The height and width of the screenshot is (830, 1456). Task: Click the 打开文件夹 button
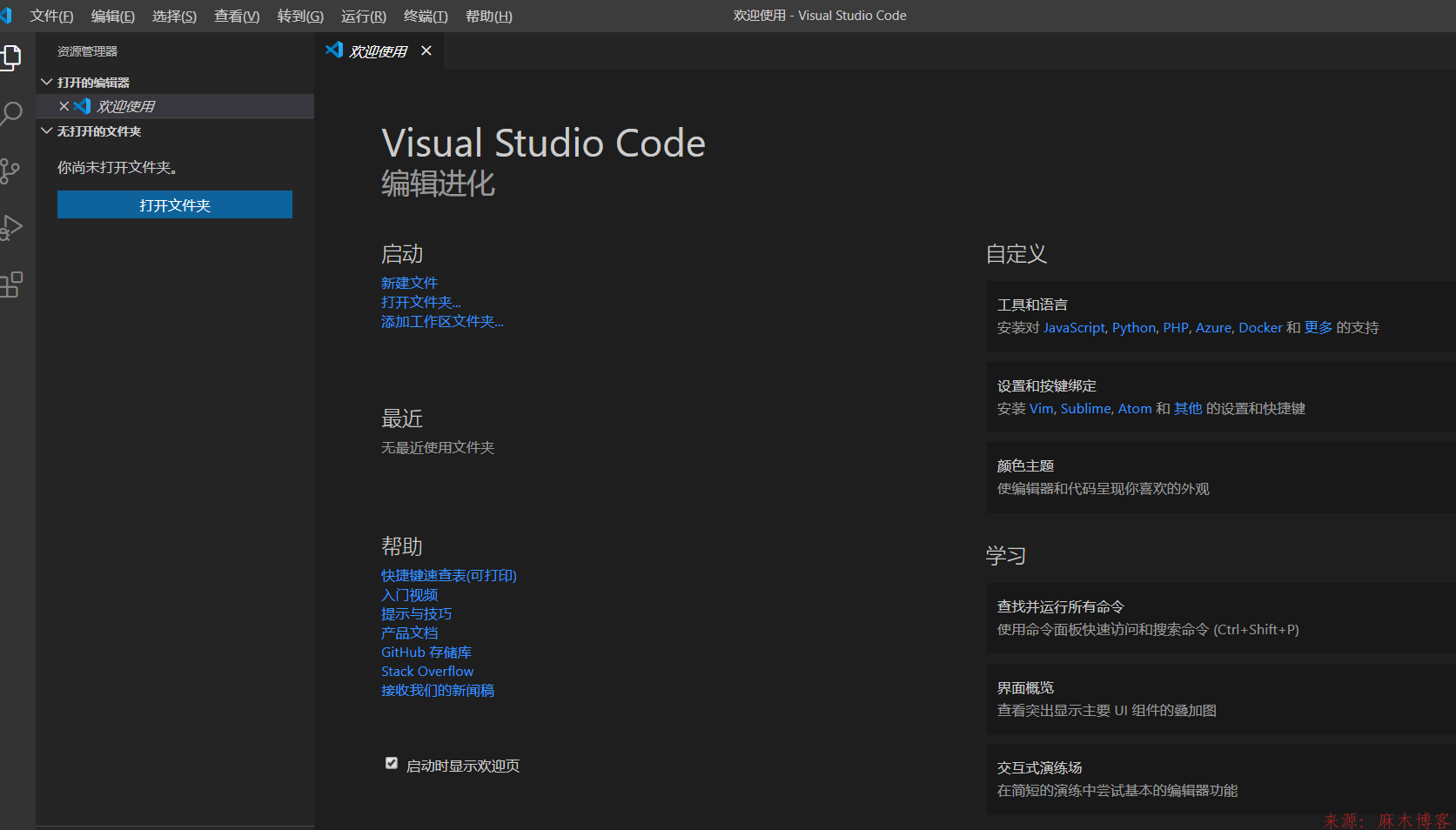pos(174,204)
